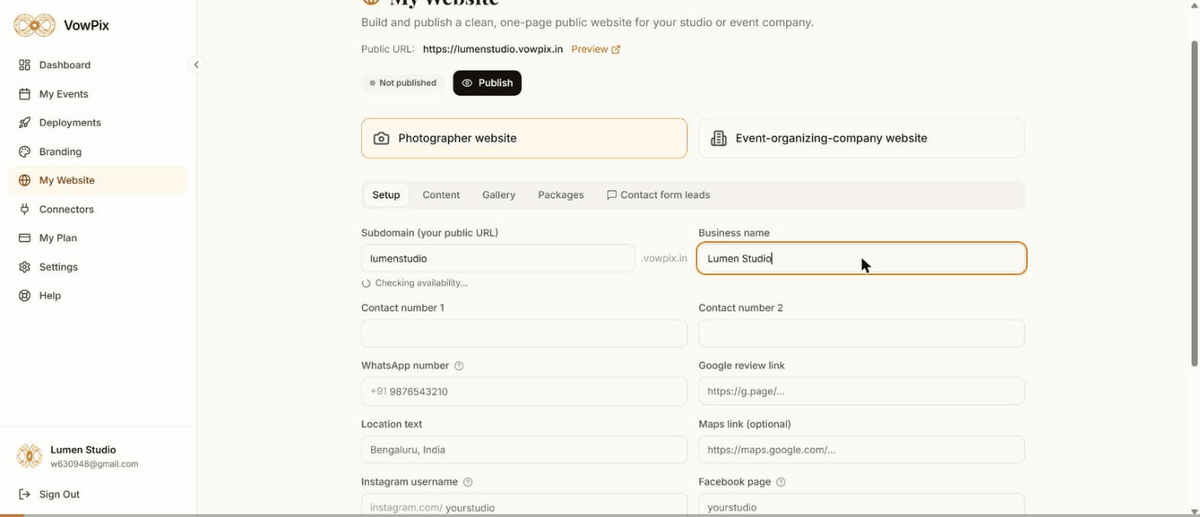
Task: Focus the Contact number 2 field
Action: 861,334
